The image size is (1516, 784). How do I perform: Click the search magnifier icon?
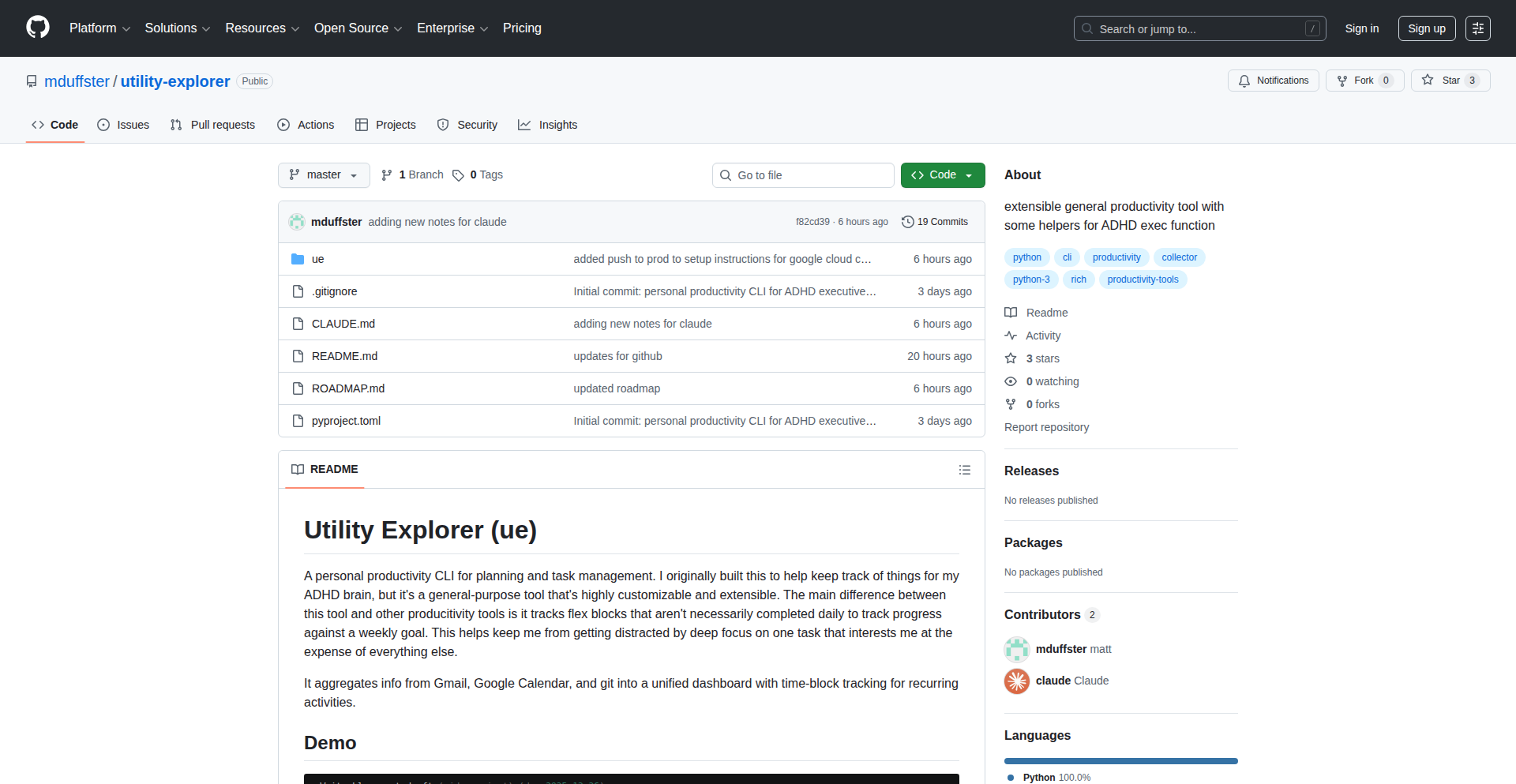[1087, 28]
